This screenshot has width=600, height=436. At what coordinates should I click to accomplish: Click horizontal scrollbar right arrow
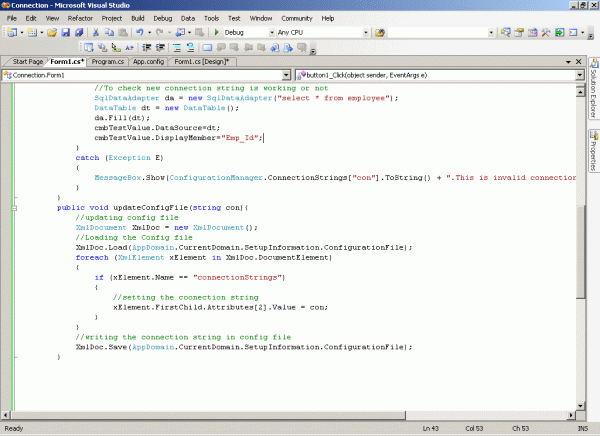571,415
